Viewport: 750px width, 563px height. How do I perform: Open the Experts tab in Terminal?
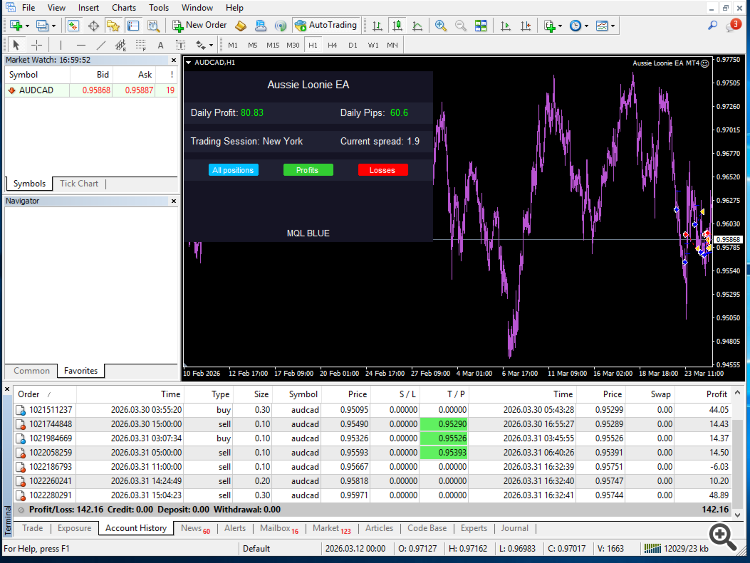(474, 528)
